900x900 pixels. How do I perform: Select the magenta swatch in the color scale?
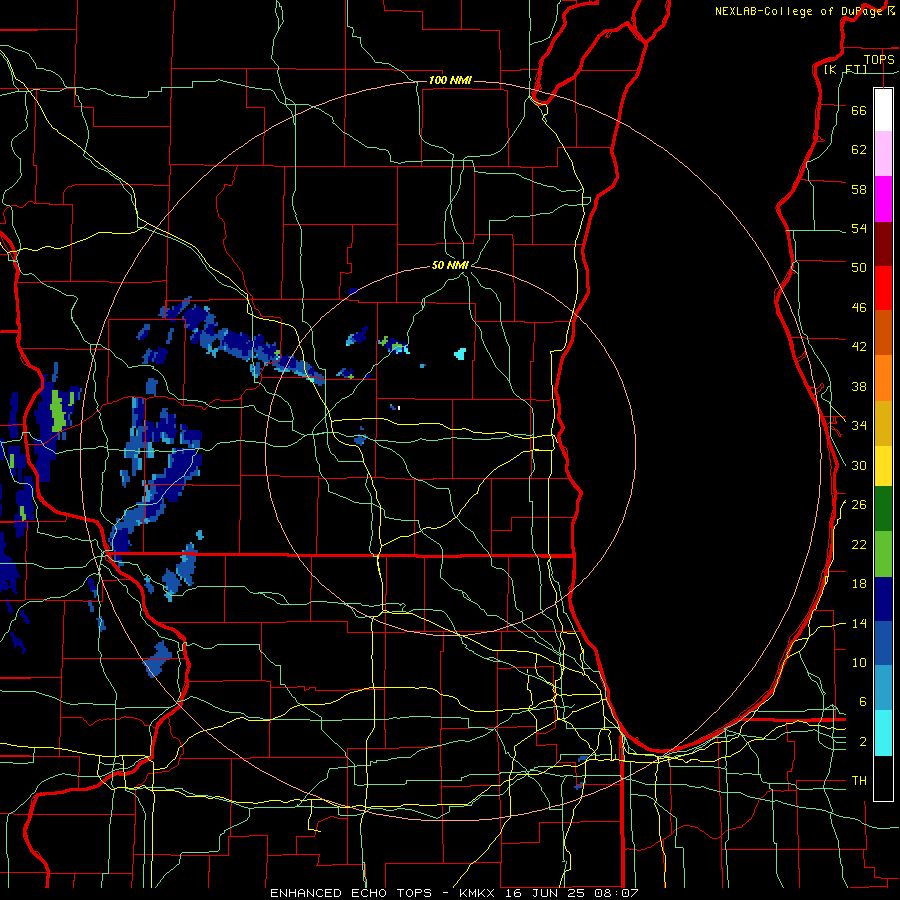[x=883, y=199]
